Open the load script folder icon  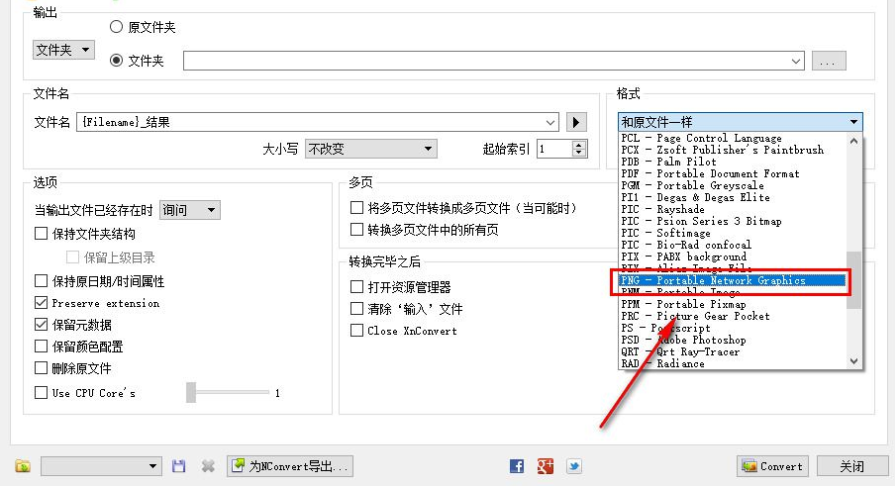tap(23, 466)
